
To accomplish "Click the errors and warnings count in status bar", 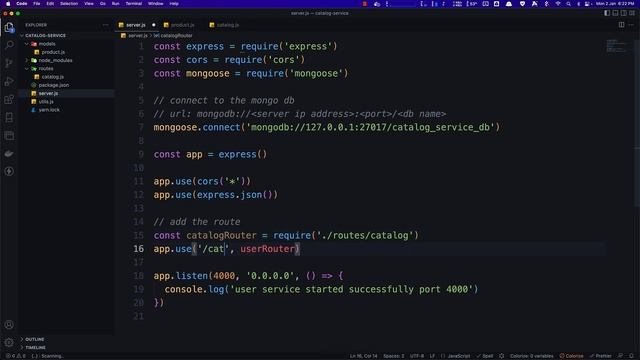I will pos(16,356).
